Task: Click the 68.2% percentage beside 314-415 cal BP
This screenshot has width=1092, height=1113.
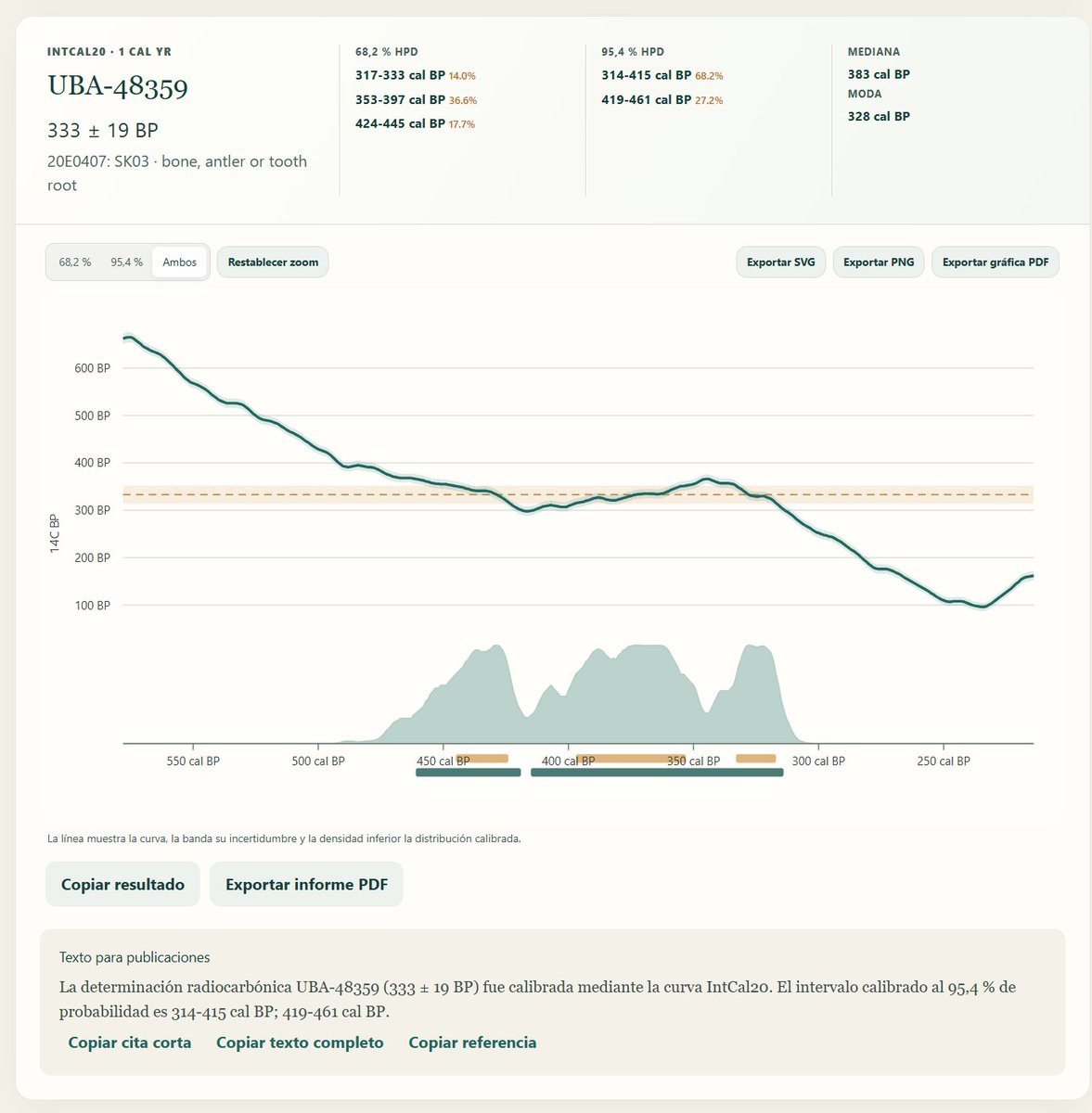Action: click(709, 76)
